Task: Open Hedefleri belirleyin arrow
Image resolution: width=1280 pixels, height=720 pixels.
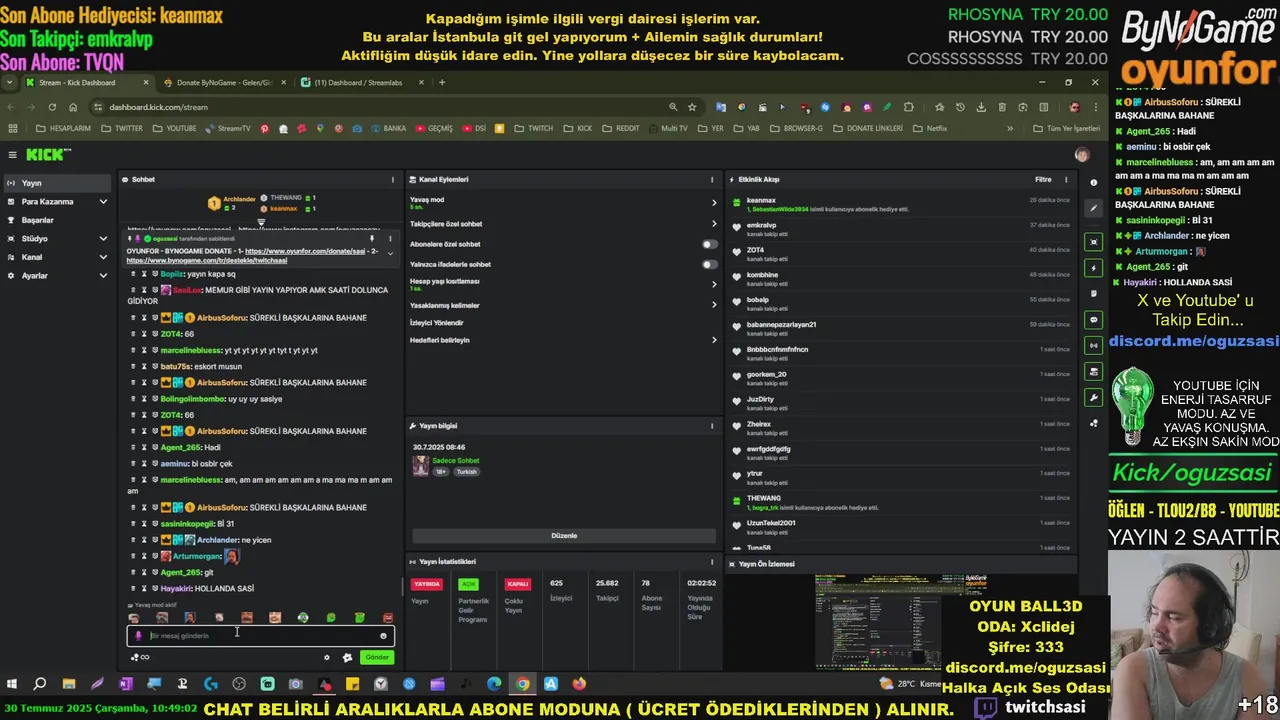Action: 714,340
